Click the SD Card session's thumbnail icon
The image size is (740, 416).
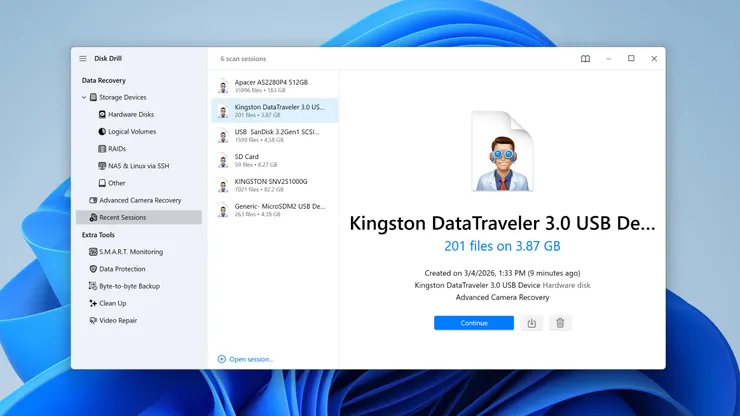(x=223, y=161)
